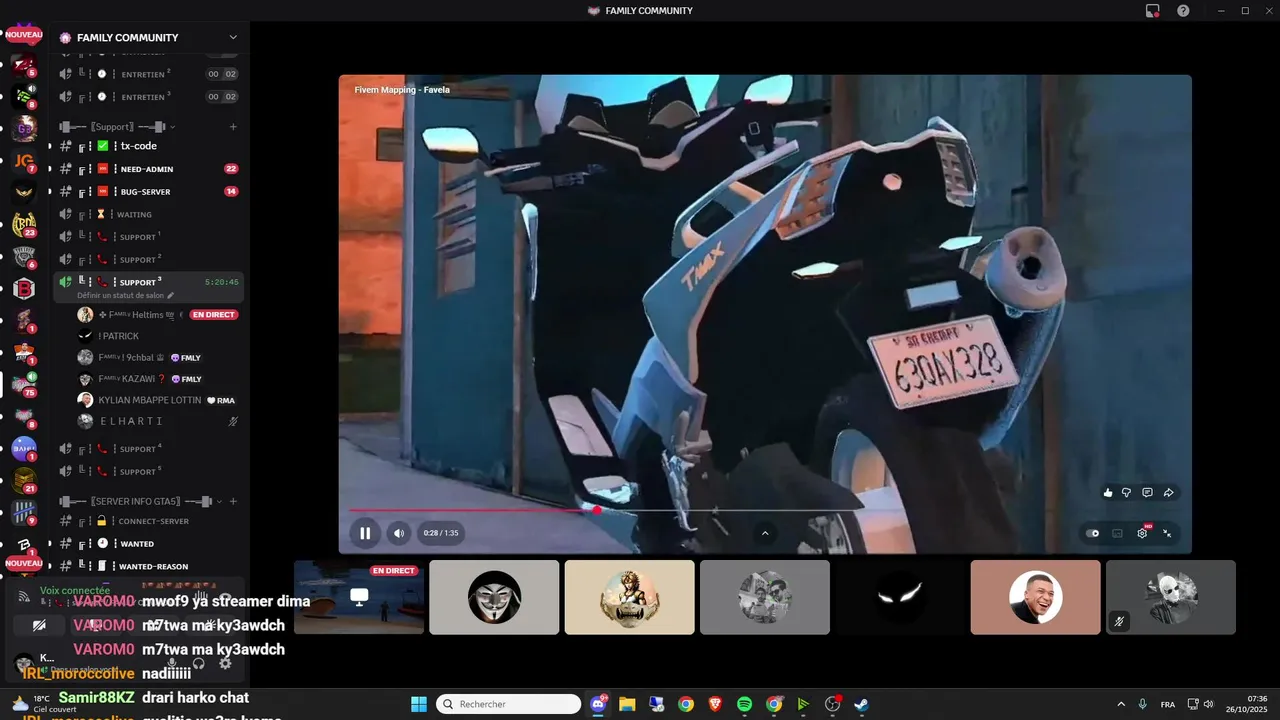Click the EN DIRECT stream thumbnail
The height and width of the screenshot is (720, 1280).
pos(359,597)
